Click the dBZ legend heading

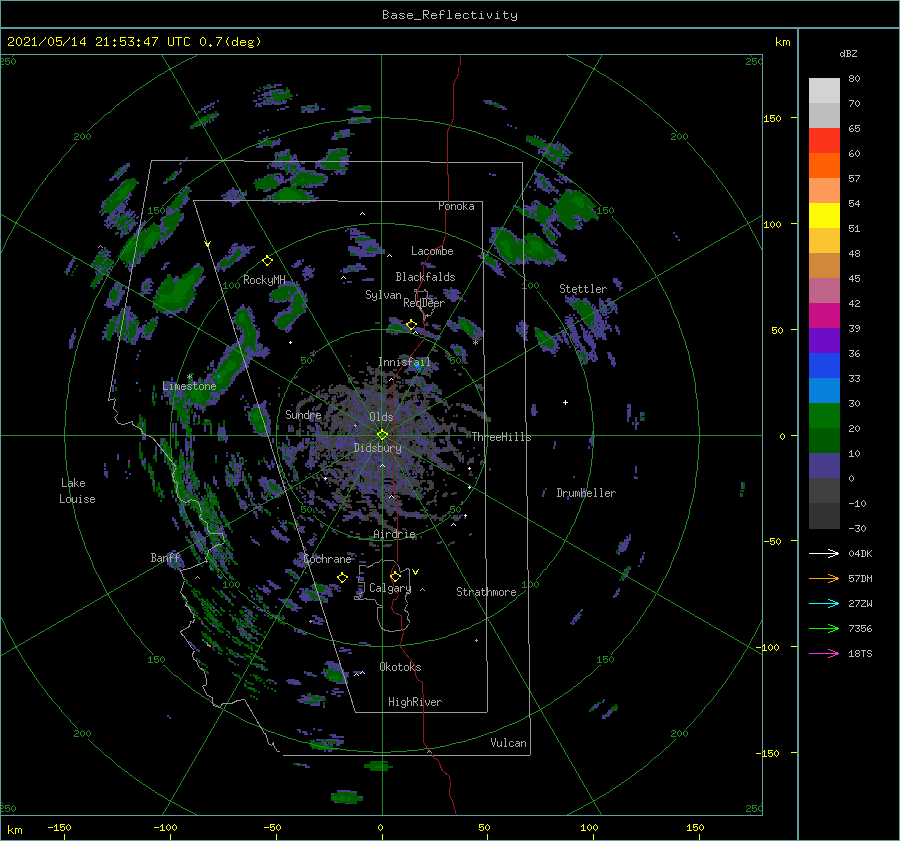click(848, 53)
